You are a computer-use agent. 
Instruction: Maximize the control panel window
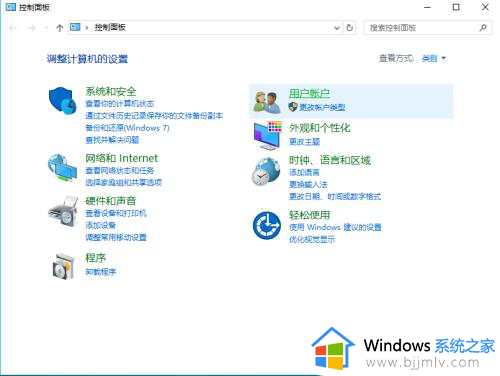pos(456,7)
